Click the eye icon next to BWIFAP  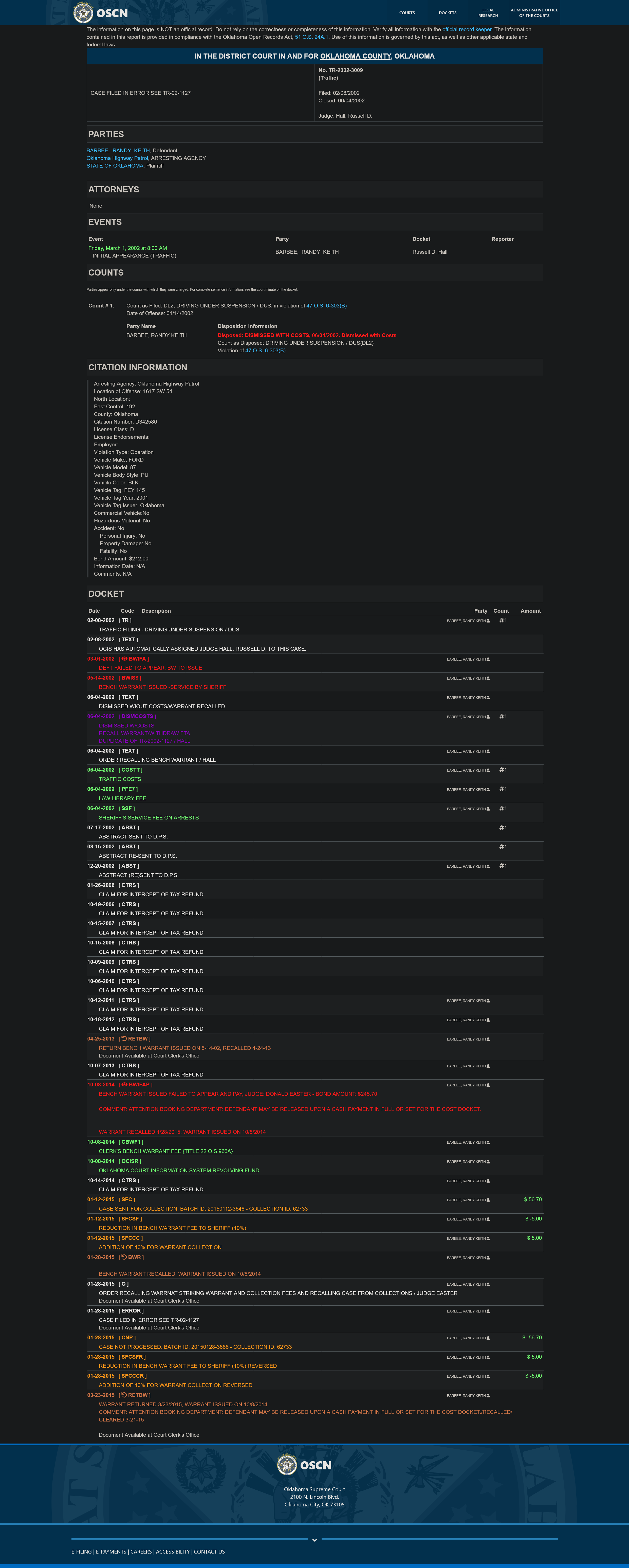point(124,1085)
